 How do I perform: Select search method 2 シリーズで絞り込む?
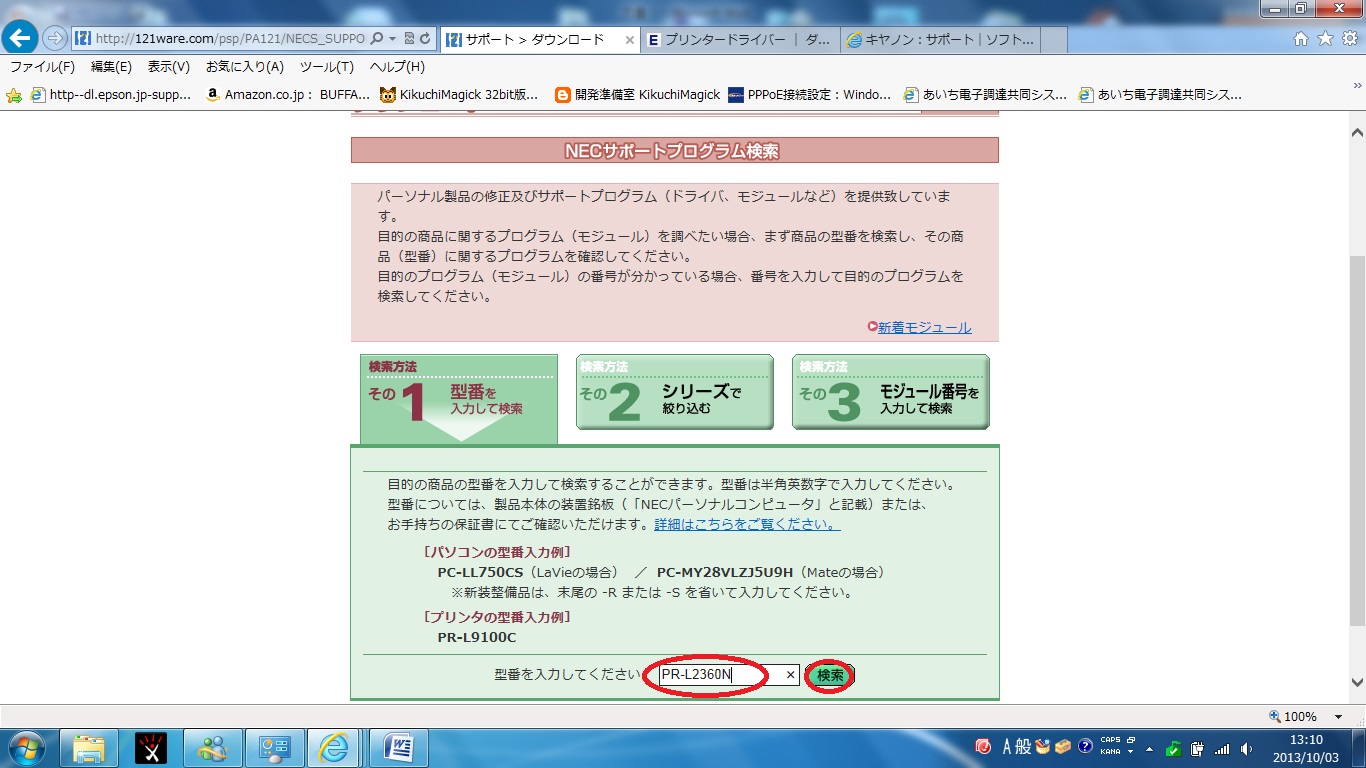coord(675,392)
